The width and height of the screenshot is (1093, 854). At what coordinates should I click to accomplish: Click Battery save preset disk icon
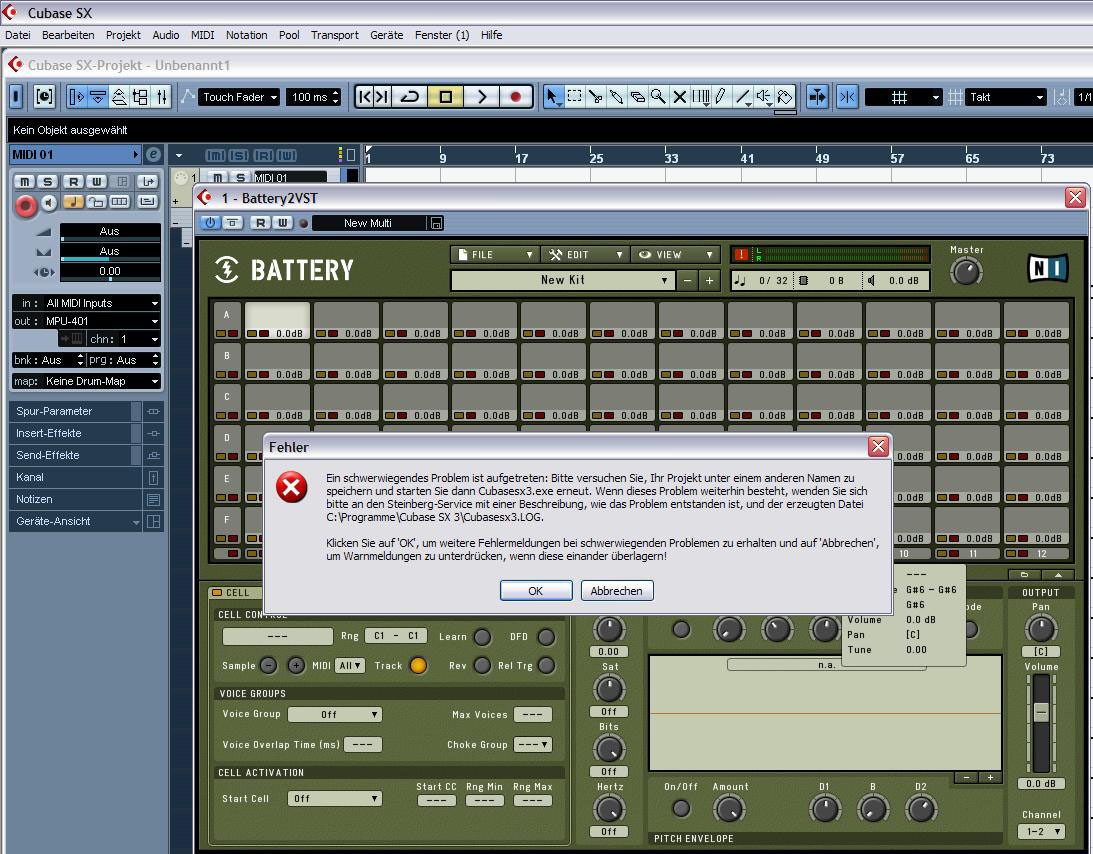[436, 223]
